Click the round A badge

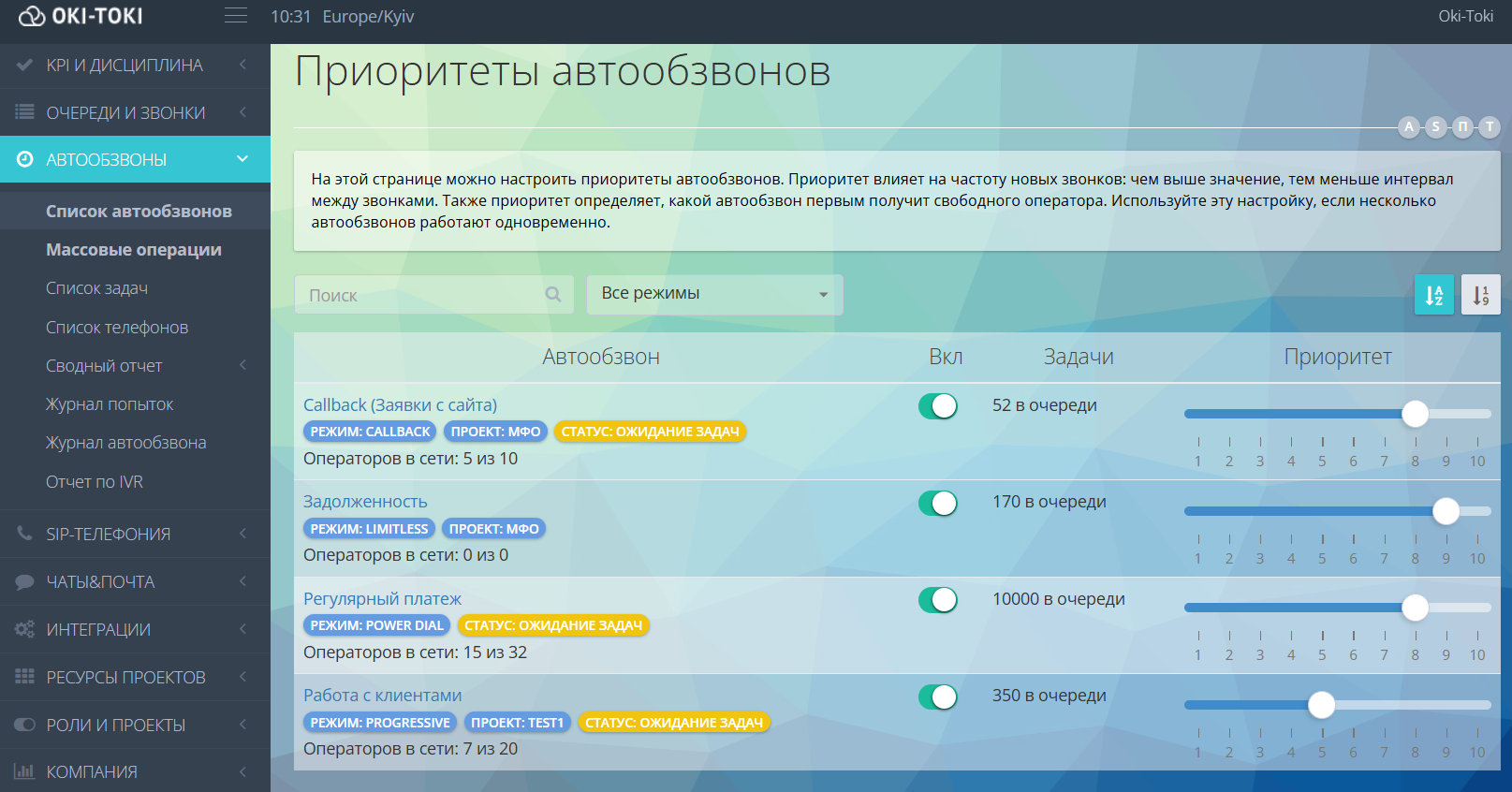click(x=1408, y=126)
